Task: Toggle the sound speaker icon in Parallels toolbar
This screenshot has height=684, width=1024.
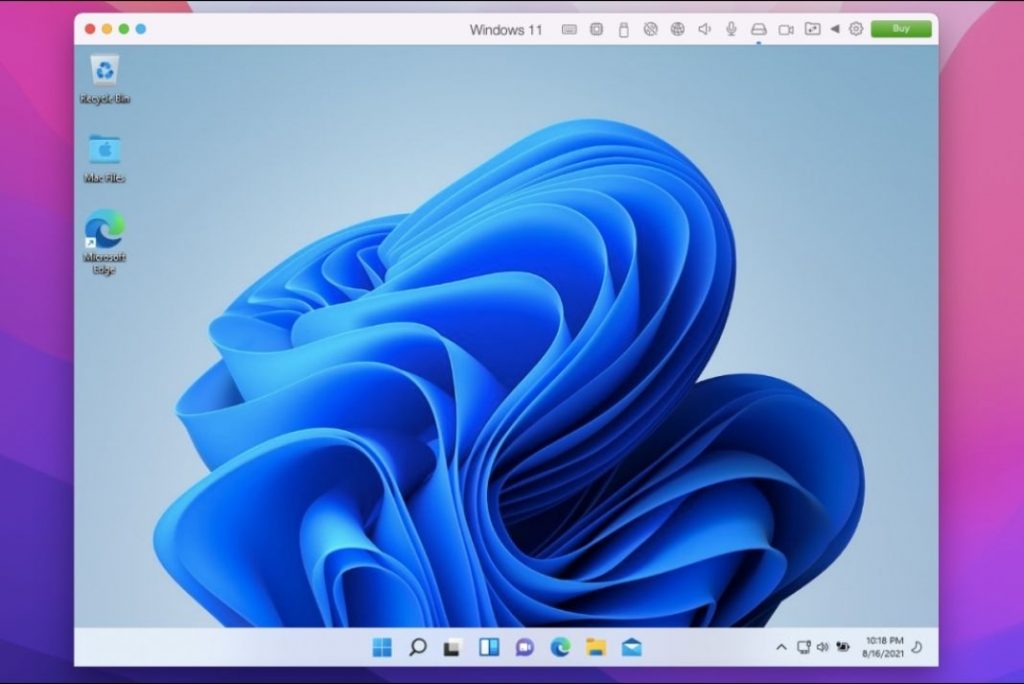Action: coord(704,30)
